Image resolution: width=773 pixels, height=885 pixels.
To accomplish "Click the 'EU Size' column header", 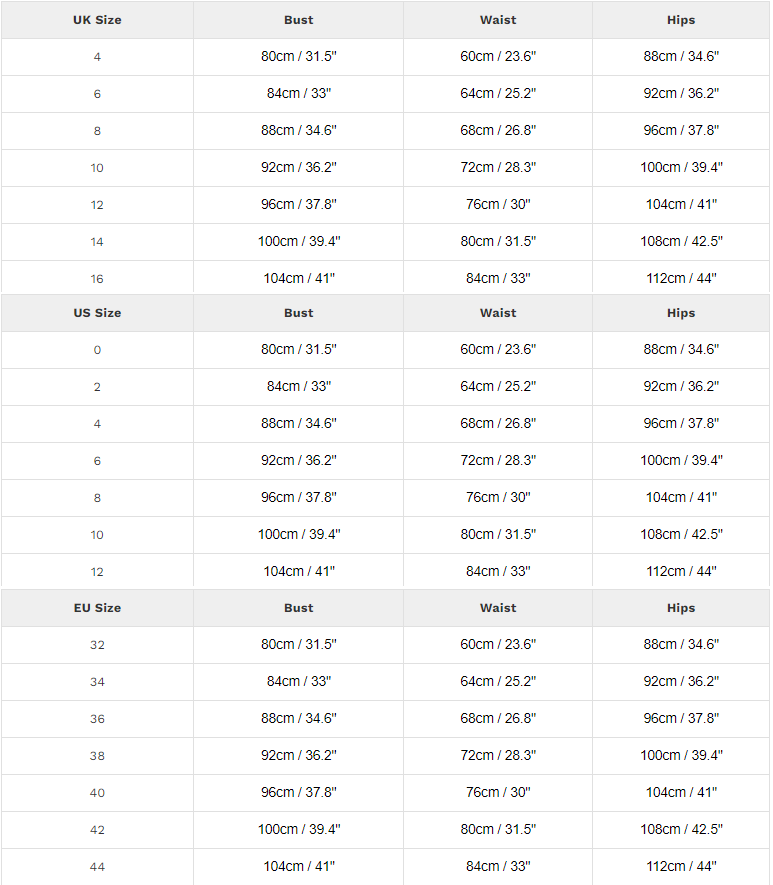I will coord(97,608).
